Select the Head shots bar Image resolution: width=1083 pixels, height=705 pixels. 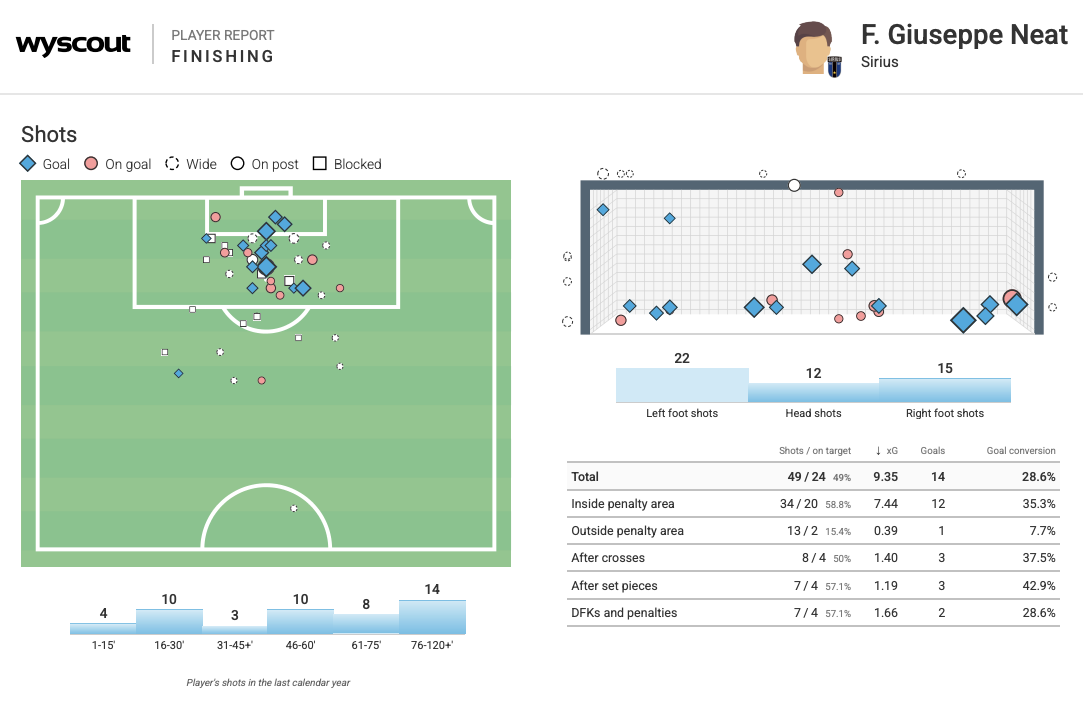click(x=813, y=392)
